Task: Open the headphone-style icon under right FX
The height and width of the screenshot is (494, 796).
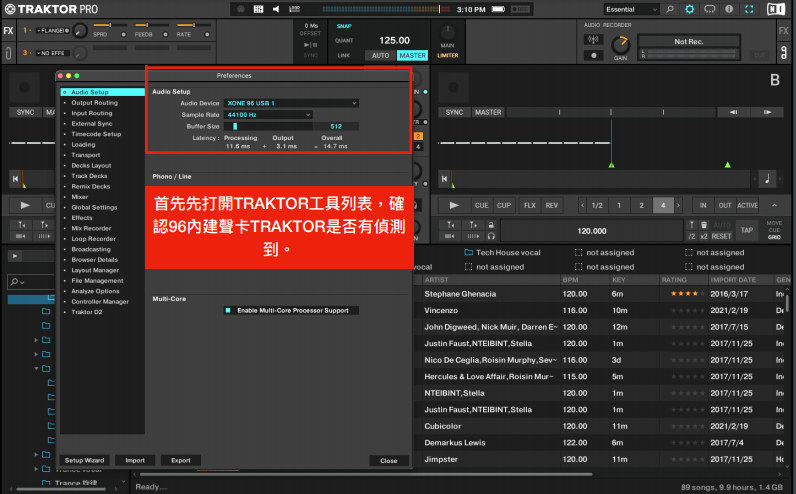Action: [784, 52]
